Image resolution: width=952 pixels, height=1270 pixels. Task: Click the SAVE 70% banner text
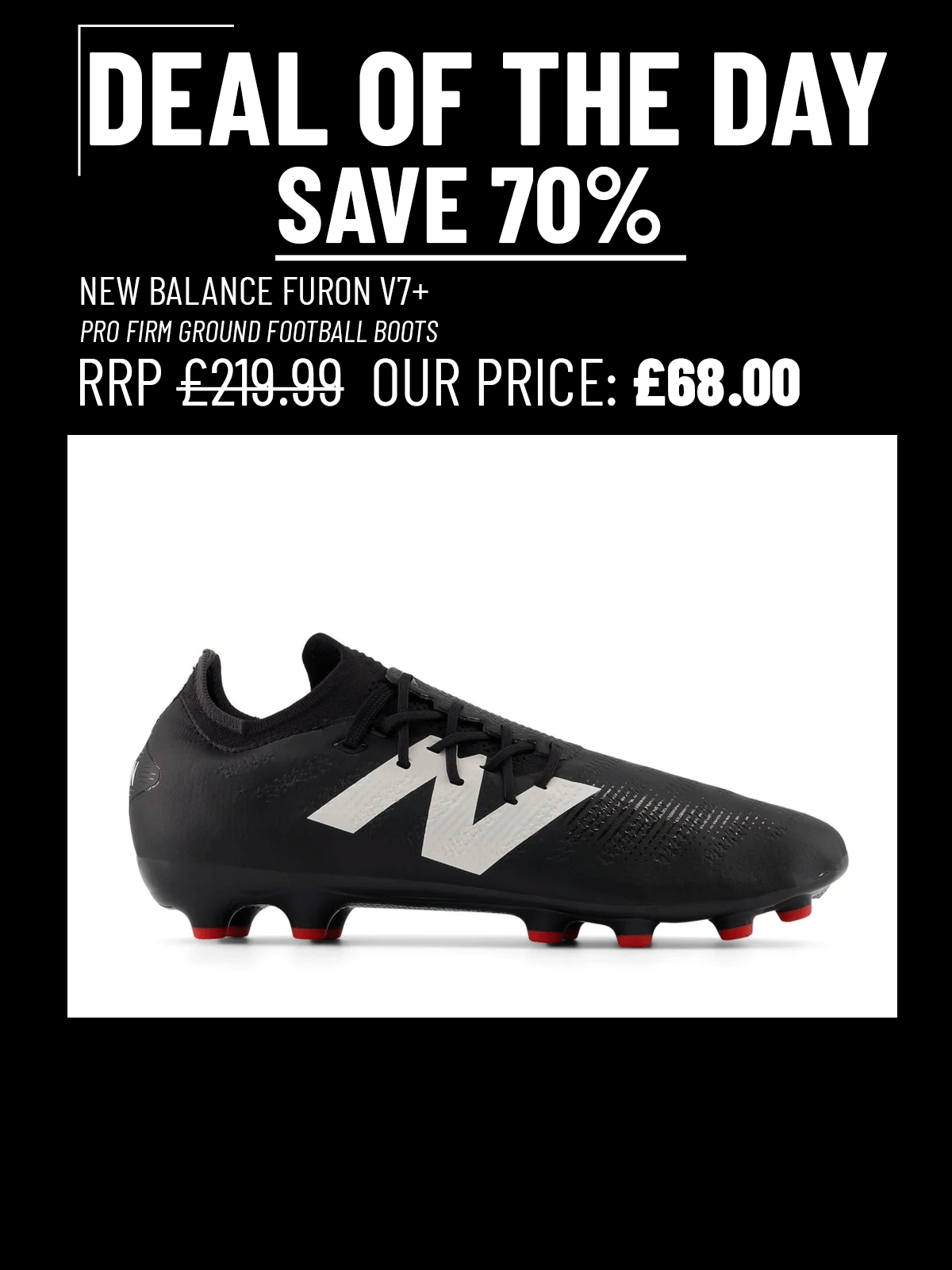469,206
